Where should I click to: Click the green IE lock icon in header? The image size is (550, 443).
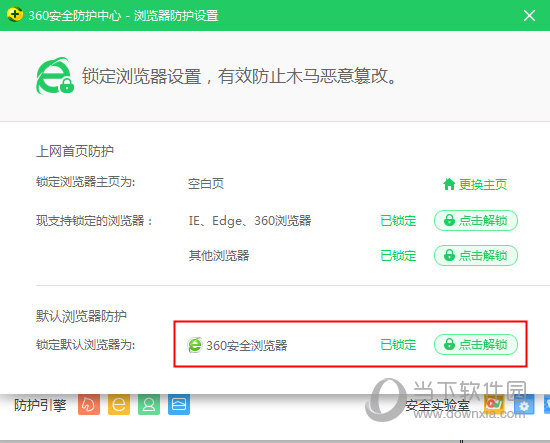pos(55,76)
